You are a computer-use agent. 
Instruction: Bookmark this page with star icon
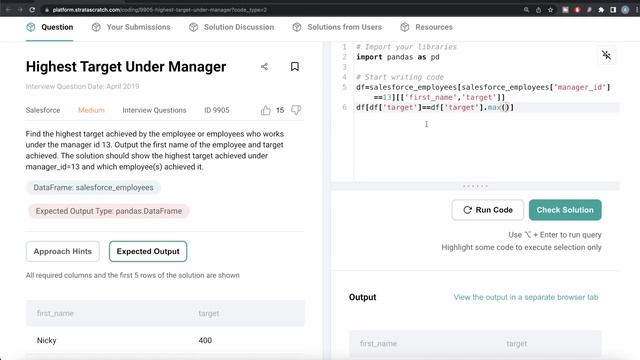point(550,10)
